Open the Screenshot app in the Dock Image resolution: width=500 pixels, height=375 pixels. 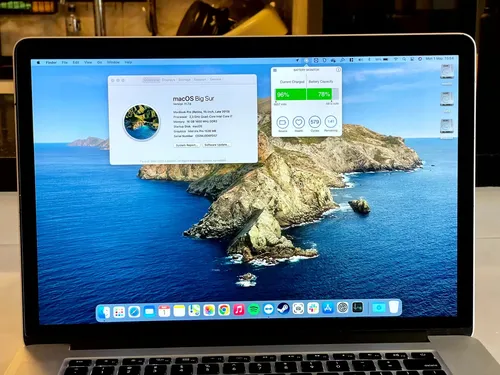pyautogui.click(x=298, y=309)
